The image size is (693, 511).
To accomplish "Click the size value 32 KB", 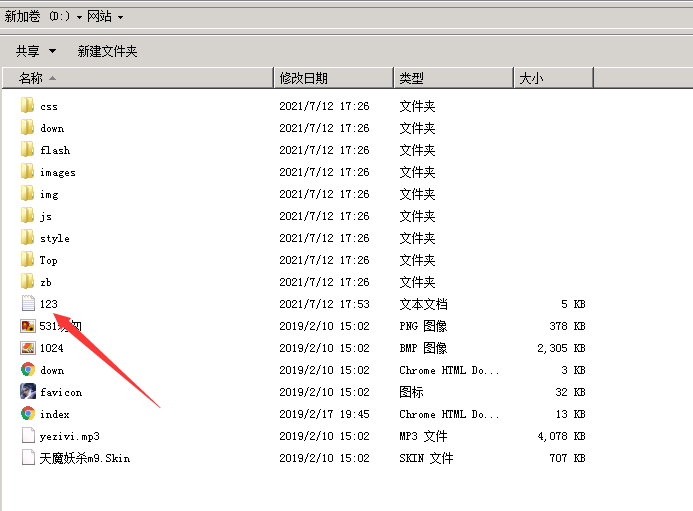I will [x=571, y=392].
